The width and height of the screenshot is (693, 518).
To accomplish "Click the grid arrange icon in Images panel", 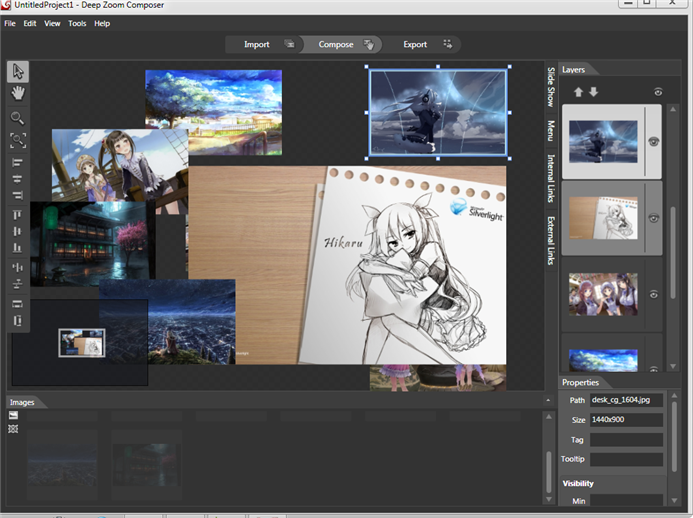I will tap(13, 429).
